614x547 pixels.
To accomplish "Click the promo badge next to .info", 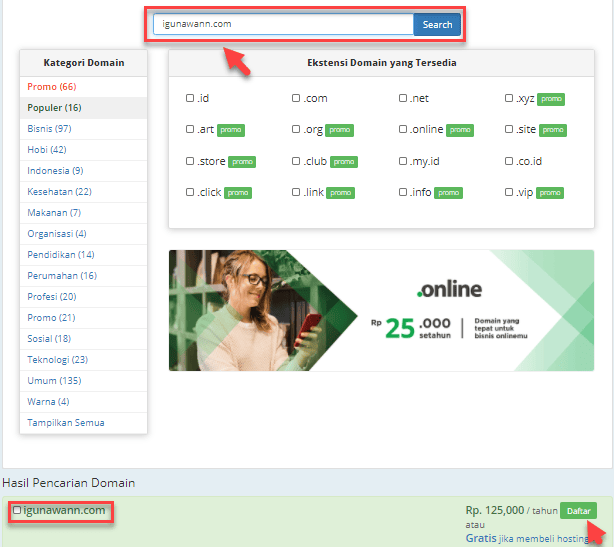I will point(449,193).
